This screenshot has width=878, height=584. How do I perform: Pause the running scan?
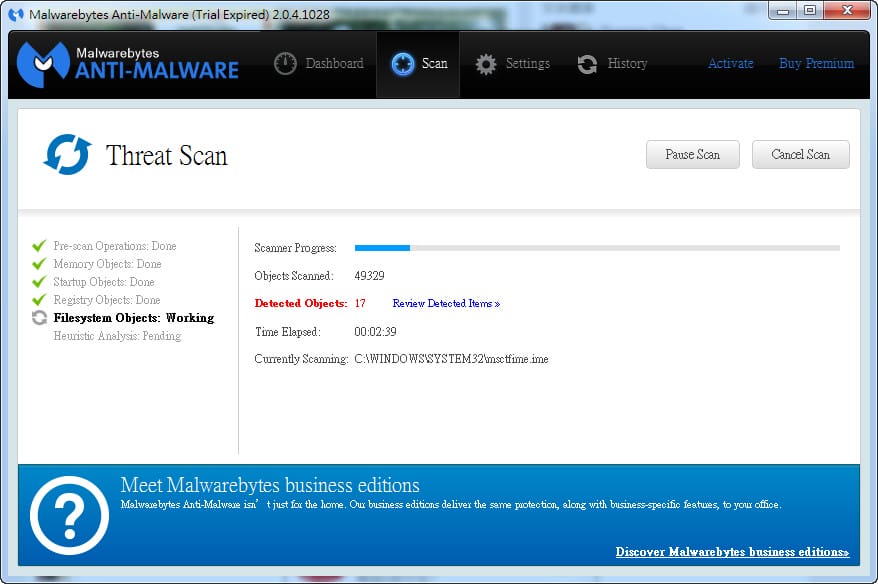pyautogui.click(x=693, y=155)
